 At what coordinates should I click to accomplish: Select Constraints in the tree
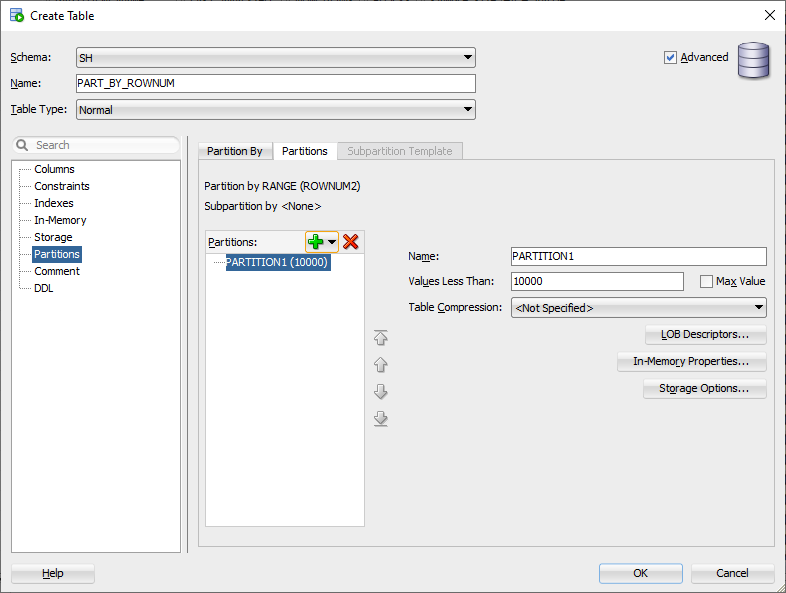click(x=62, y=186)
